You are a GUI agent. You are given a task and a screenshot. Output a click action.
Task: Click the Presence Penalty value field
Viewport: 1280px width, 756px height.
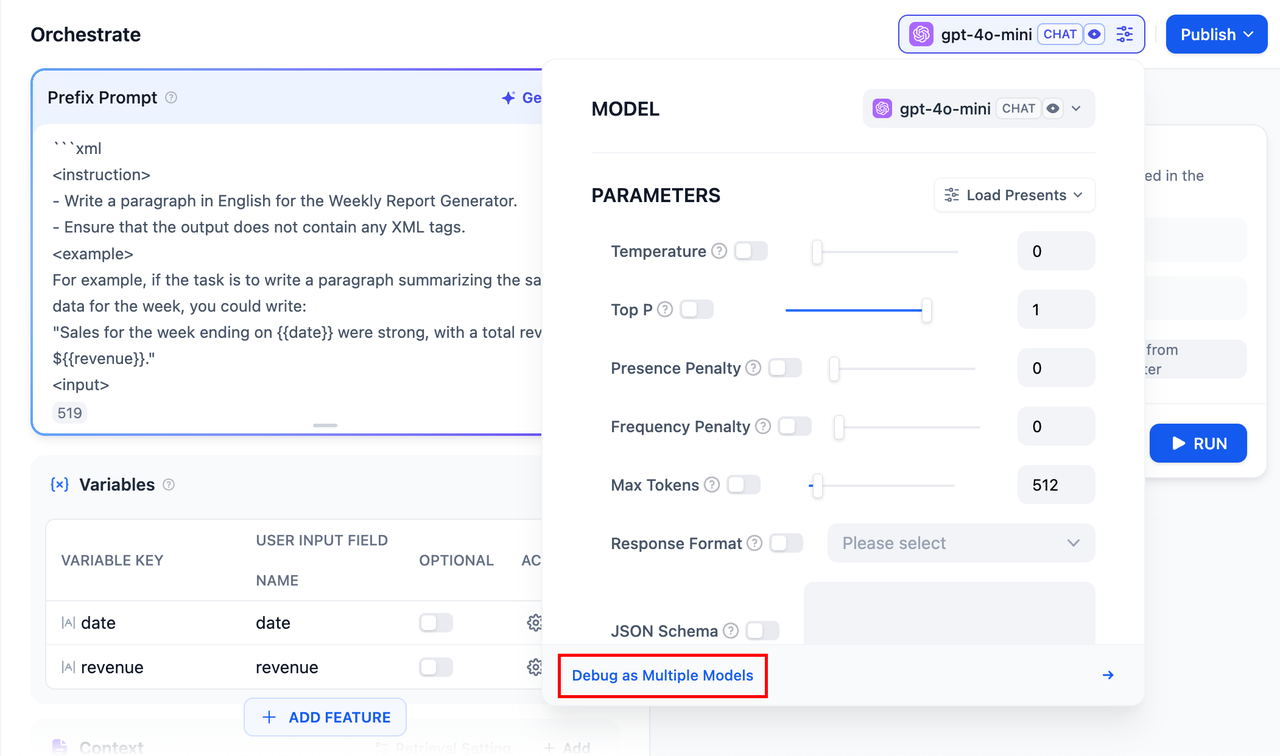[1056, 368]
